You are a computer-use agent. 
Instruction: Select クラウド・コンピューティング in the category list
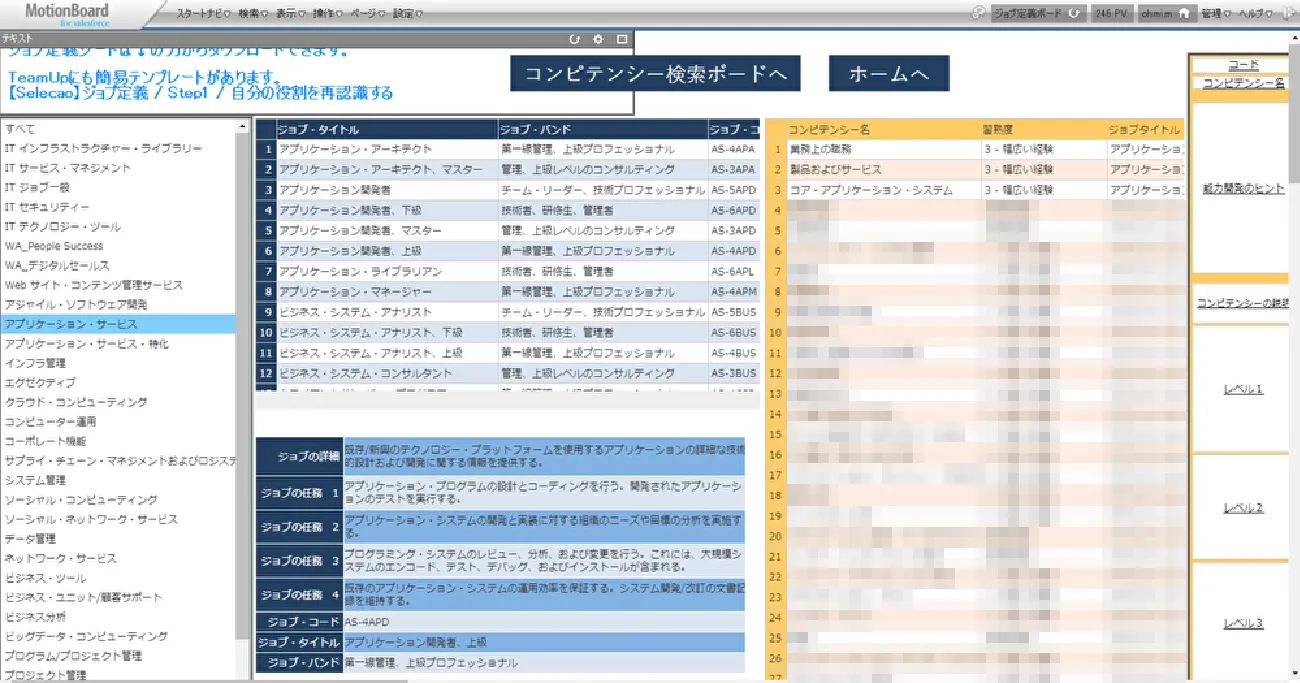pyautogui.click(x=76, y=402)
